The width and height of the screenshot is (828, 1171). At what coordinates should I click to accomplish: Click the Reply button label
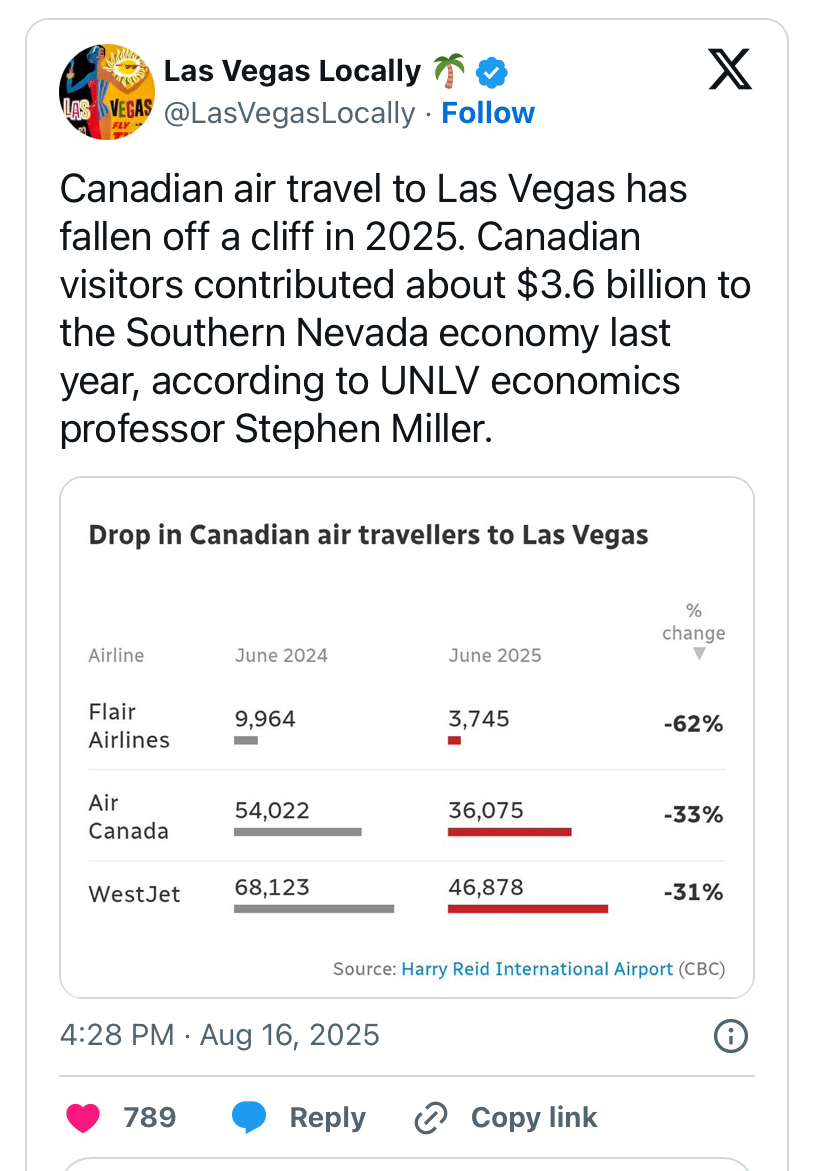tap(328, 1117)
